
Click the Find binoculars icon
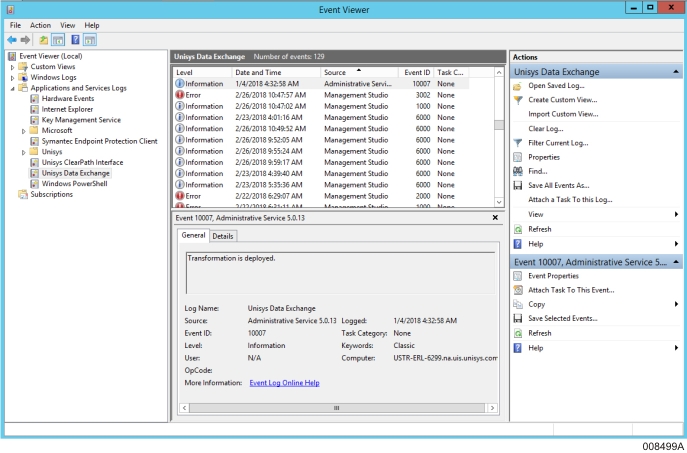pos(517,171)
